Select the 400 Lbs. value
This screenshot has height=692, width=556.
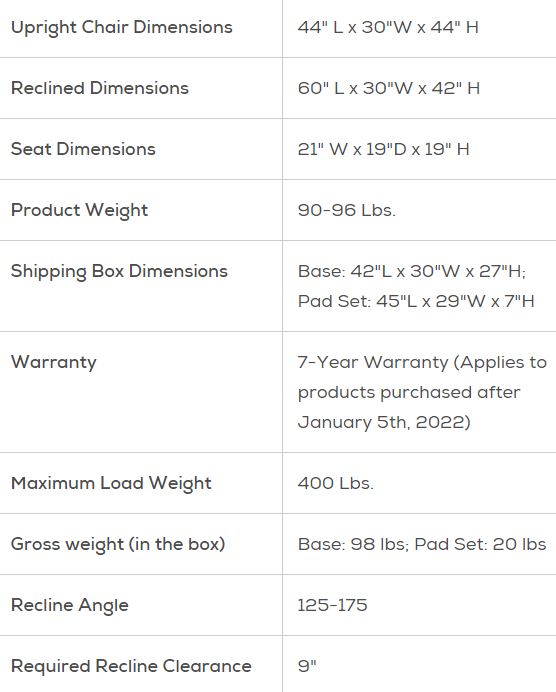pos(336,483)
